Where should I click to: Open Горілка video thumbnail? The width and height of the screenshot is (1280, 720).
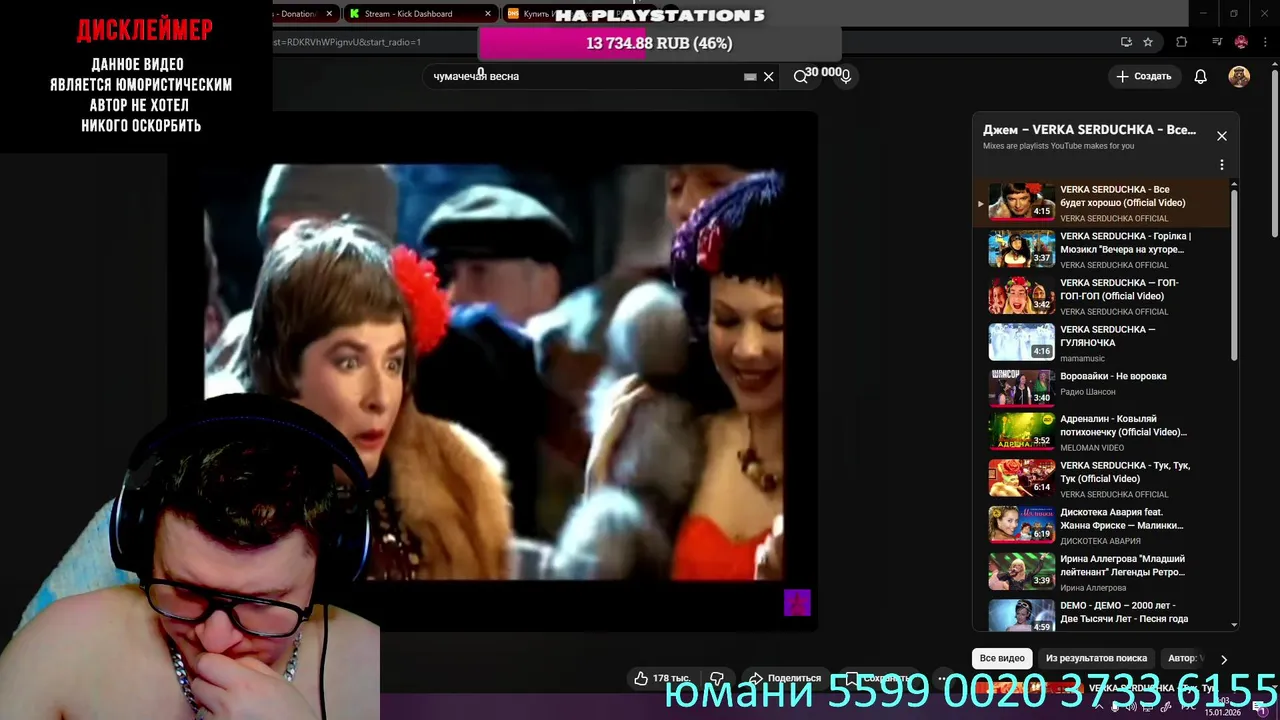(1022, 248)
